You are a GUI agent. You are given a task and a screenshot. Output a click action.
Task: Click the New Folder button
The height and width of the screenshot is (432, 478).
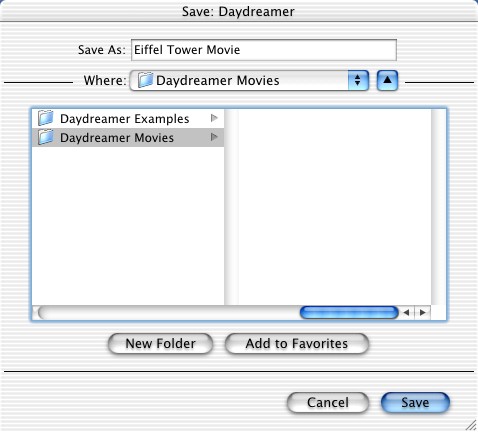pyautogui.click(x=160, y=343)
